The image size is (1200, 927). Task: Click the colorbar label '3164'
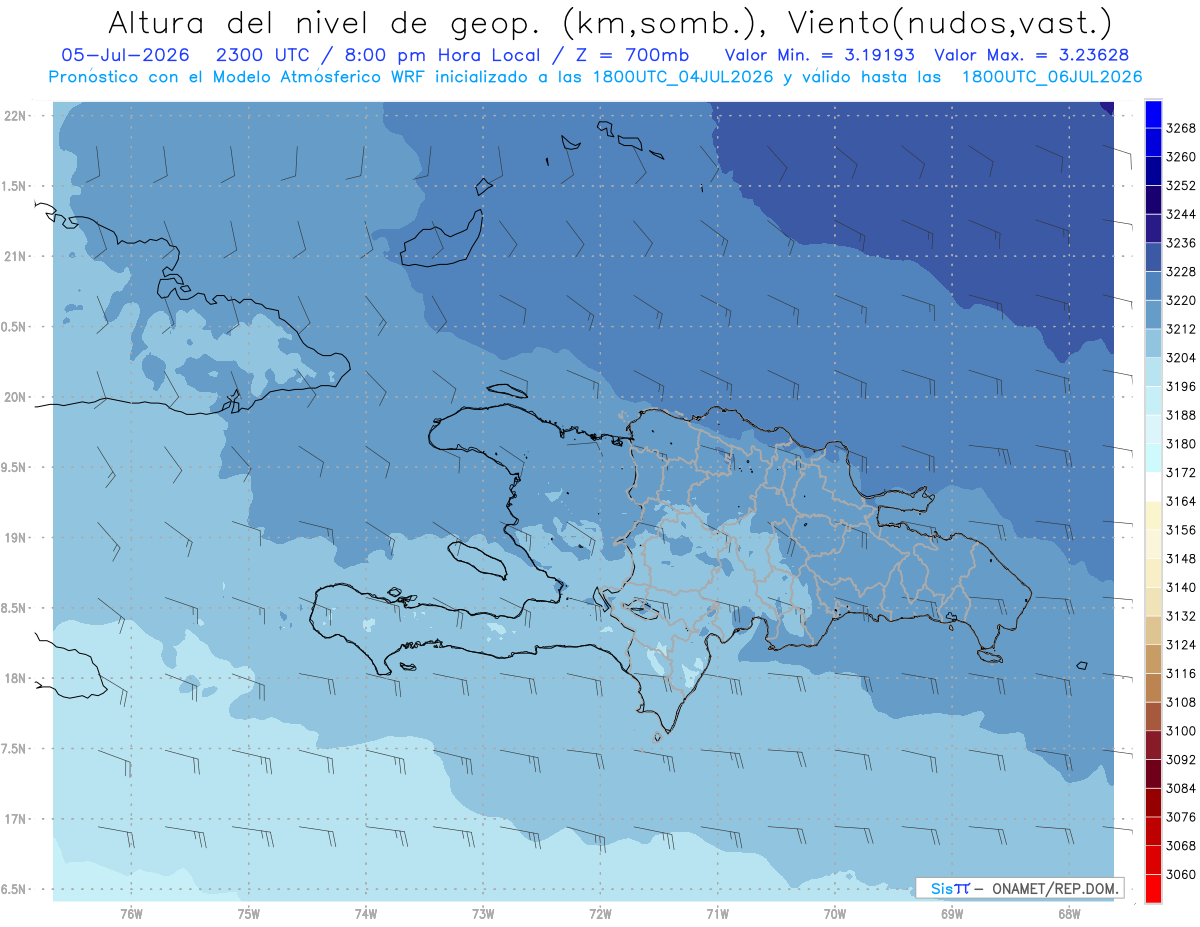[x=1181, y=501]
